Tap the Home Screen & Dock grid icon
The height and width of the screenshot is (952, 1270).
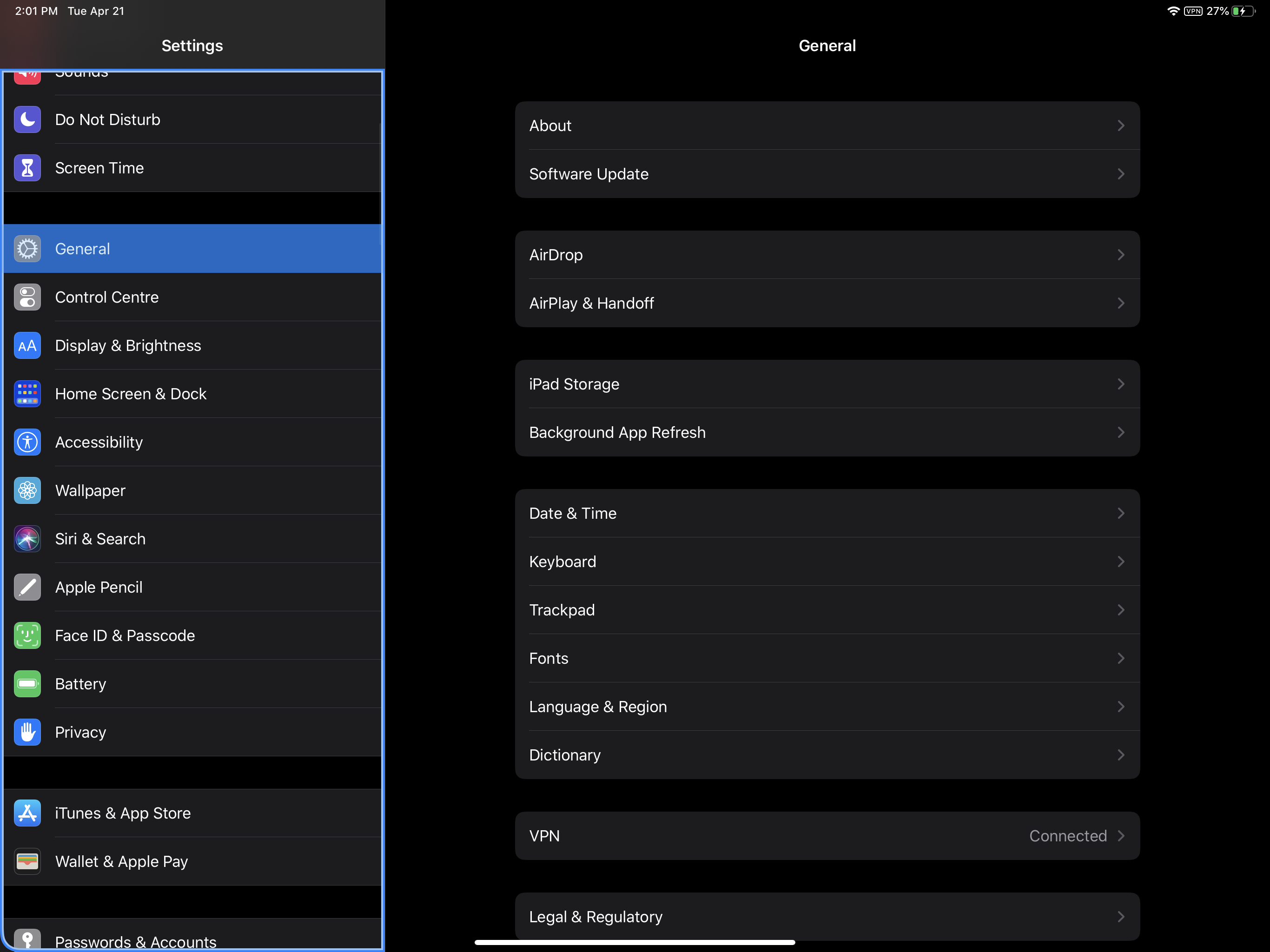pos(27,394)
